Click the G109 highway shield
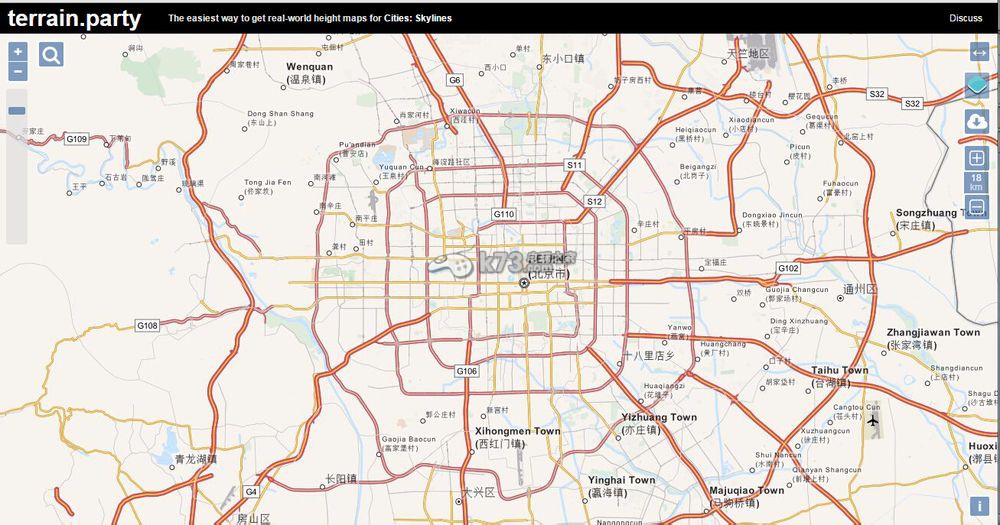This screenshot has height=525, width=1000. tap(77, 139)
